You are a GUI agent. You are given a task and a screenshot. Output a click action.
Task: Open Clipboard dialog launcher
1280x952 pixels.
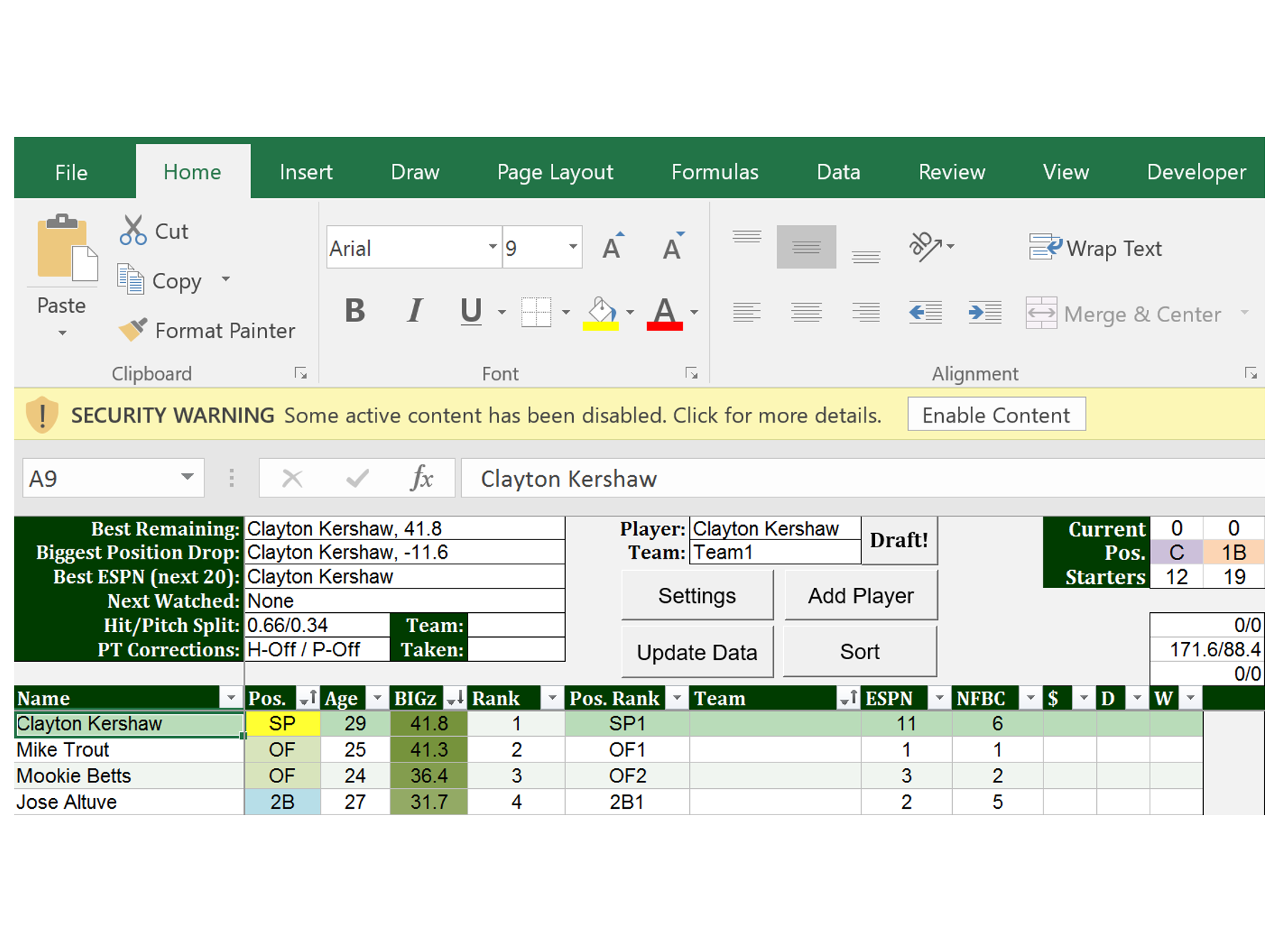click(301, 373)
